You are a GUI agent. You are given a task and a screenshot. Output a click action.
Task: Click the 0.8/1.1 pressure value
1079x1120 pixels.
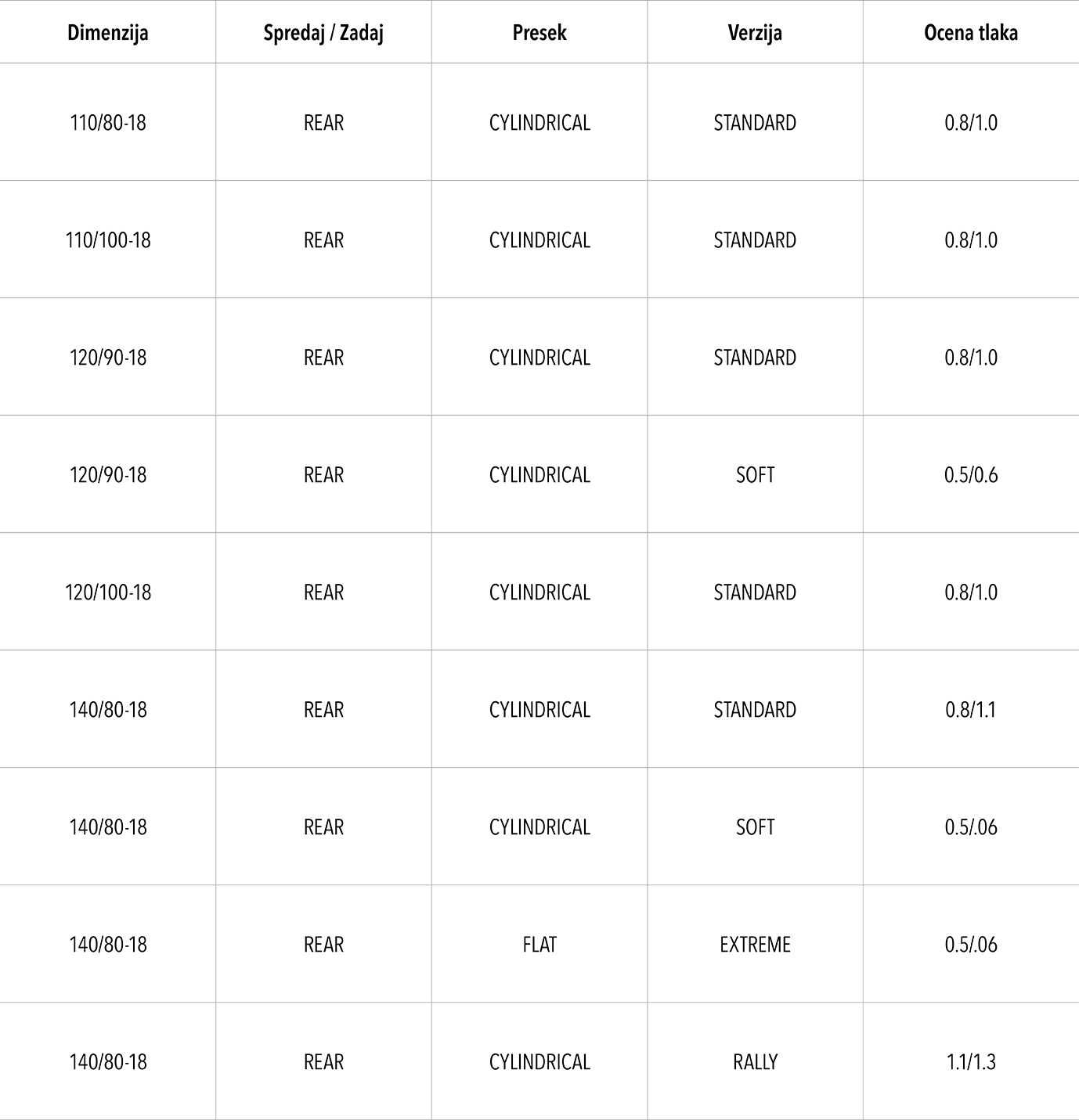point(971,710)
